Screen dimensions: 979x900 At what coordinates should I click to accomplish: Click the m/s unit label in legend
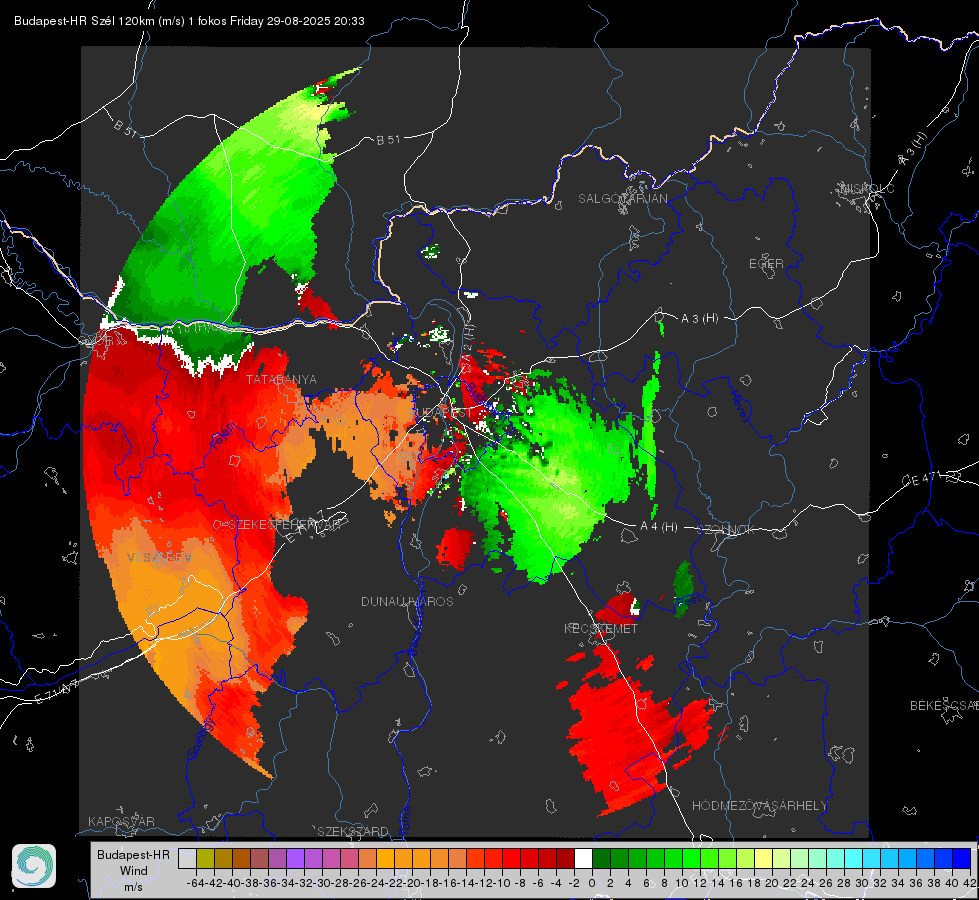[133, 887]
